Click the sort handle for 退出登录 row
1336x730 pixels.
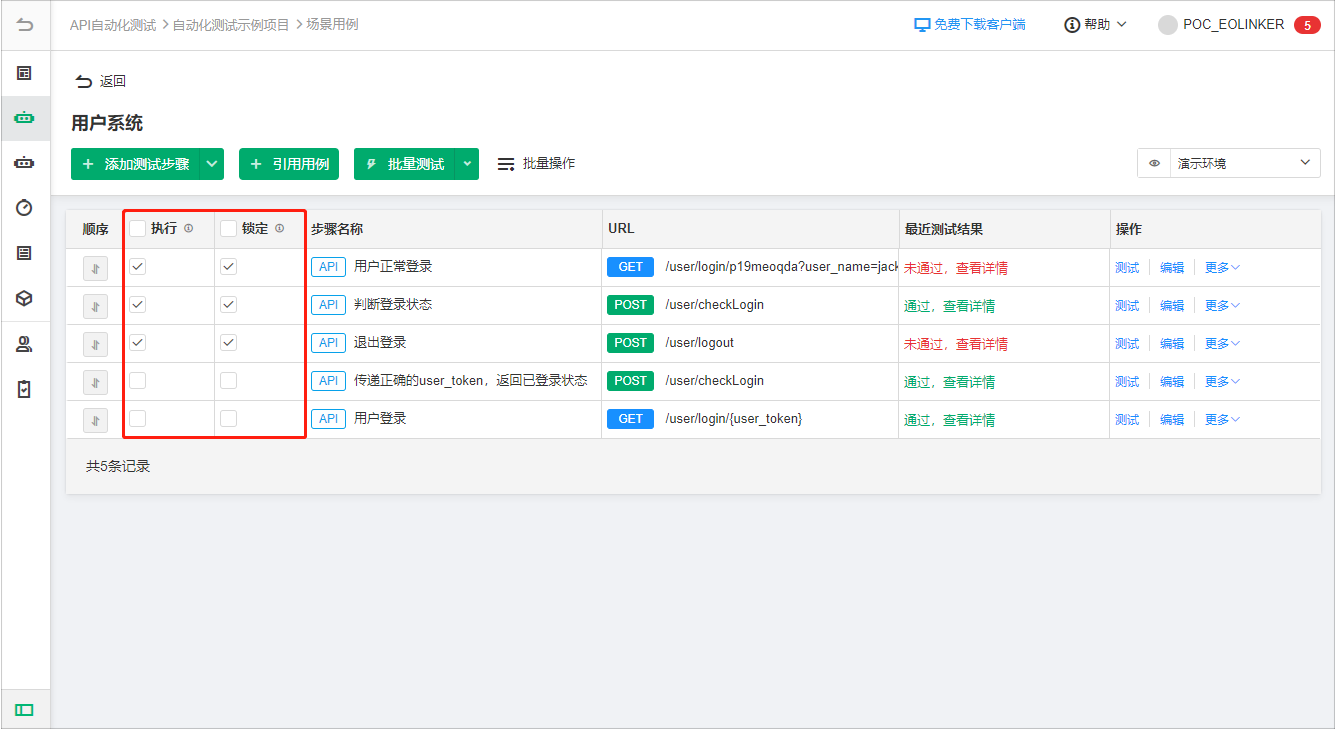pyautogui.click(x=95, y=344)
